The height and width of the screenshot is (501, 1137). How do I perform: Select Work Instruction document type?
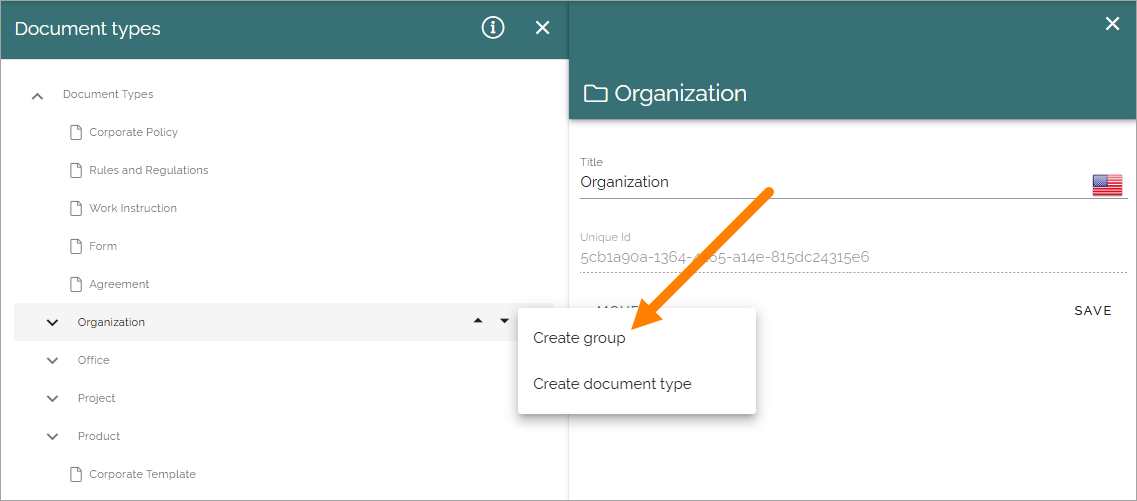point(133,208)
